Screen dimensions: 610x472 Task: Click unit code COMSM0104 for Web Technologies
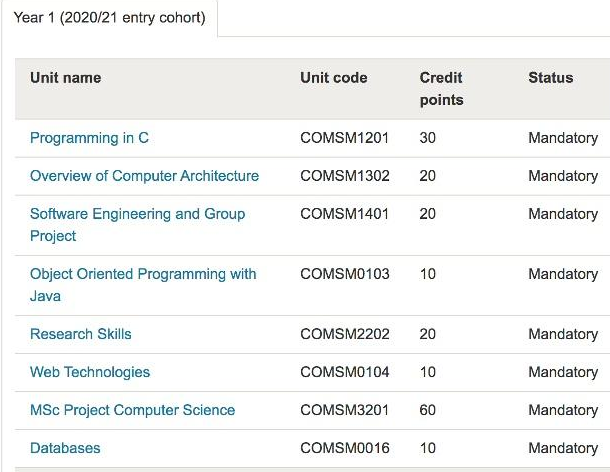point(344,372)
